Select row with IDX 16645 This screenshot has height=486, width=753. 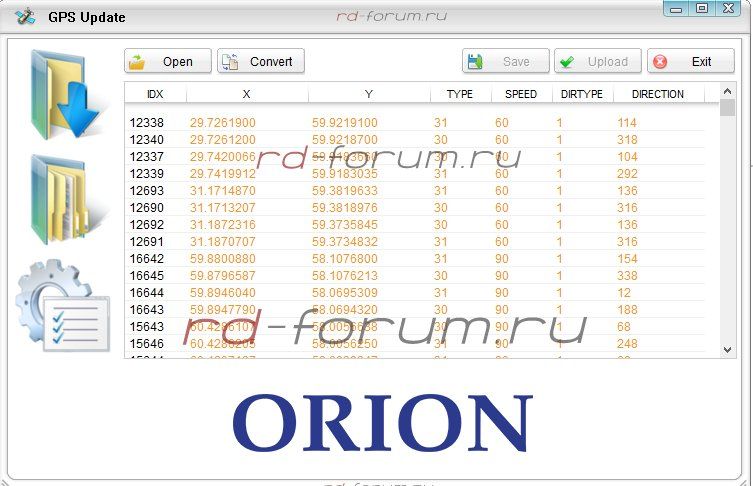pyautogui.click(x=415, y=276)
